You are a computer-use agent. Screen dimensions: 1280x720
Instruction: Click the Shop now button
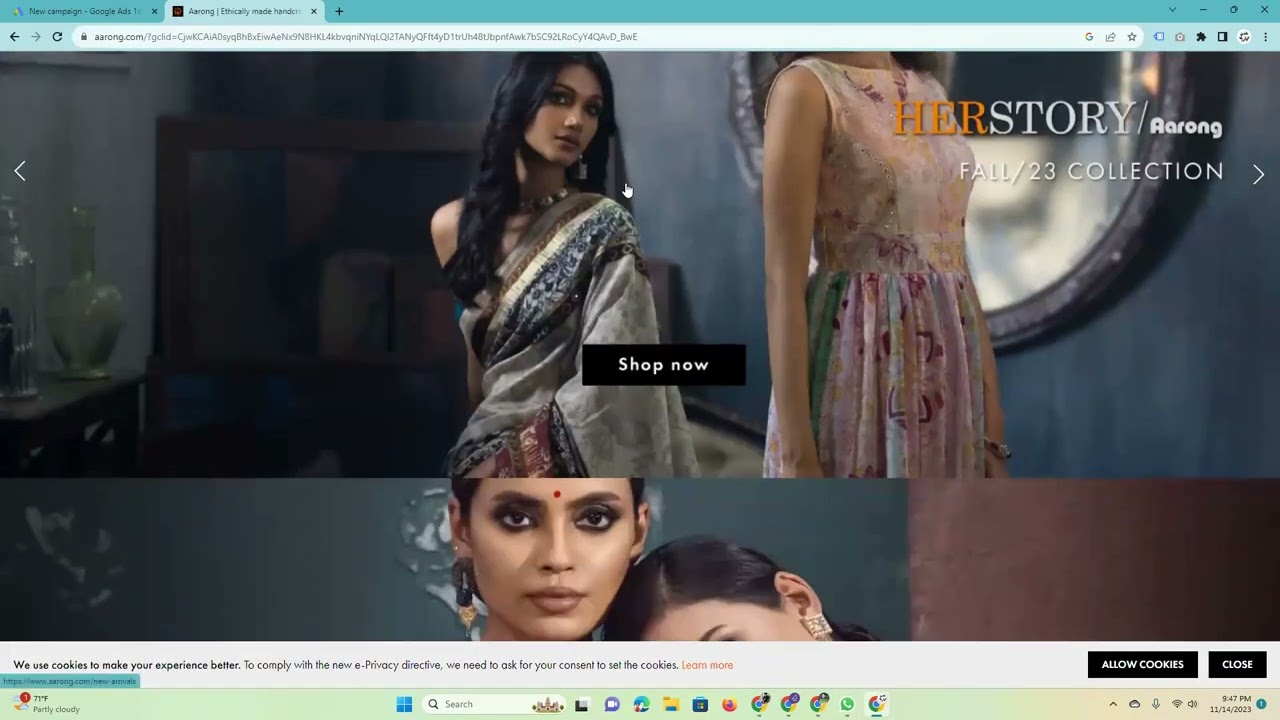[664, 365]
